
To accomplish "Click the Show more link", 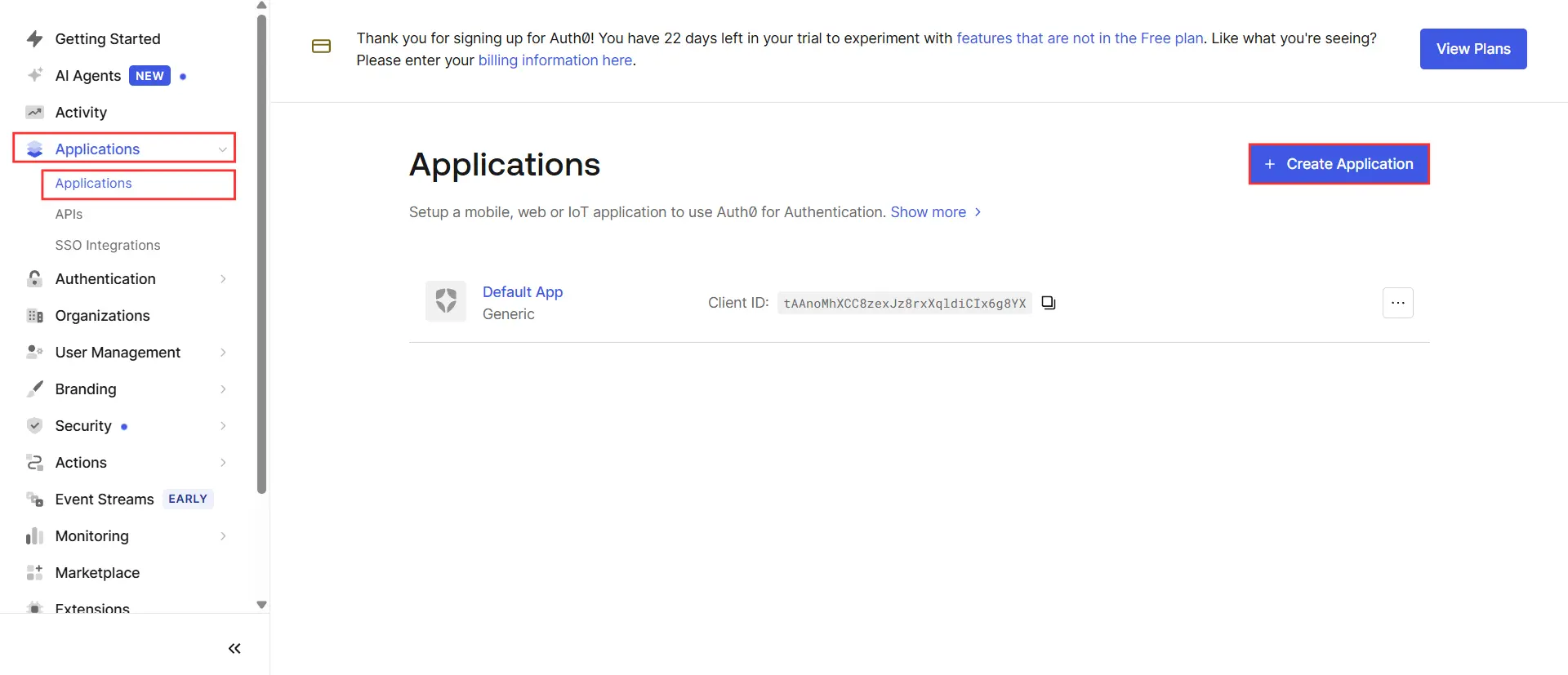I will [928, 212].
